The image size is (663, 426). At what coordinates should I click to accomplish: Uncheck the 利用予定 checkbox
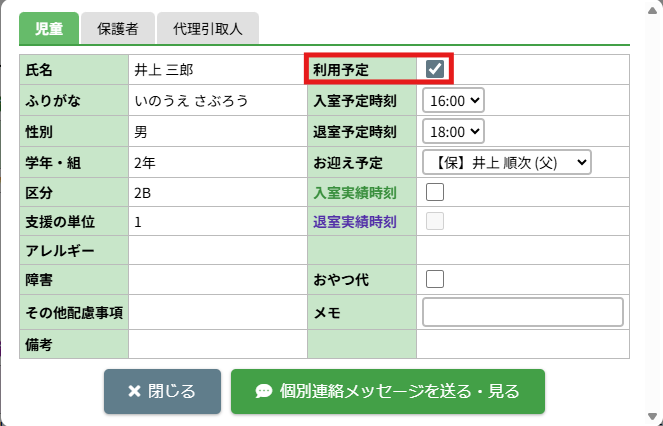(435, 69)
